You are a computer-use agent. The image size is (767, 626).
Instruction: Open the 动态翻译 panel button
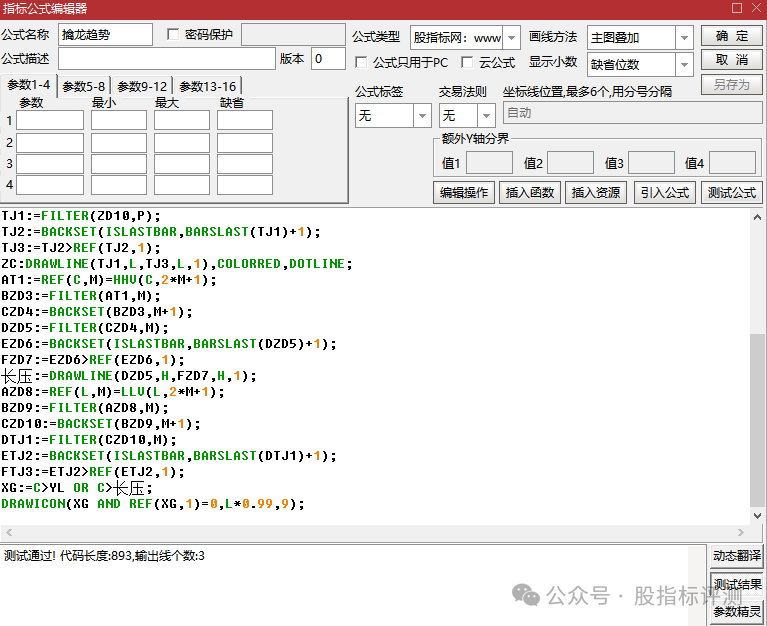(737, 556)
